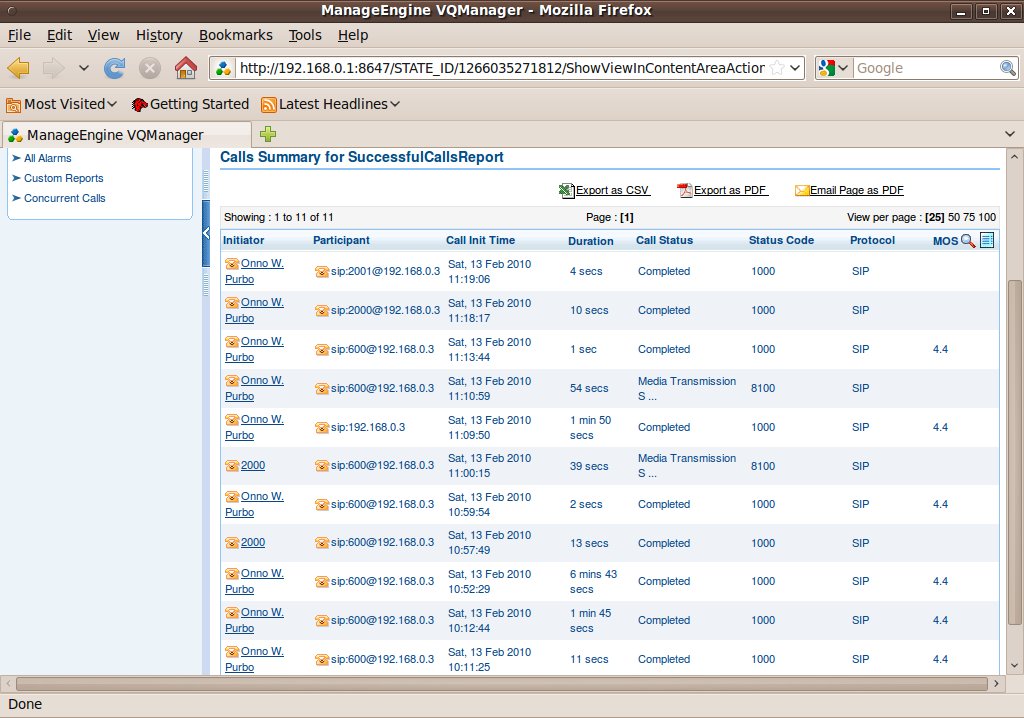Open the column chooser icon beside MOS
Screen dimensions: 1024x718
pos(987,240)
